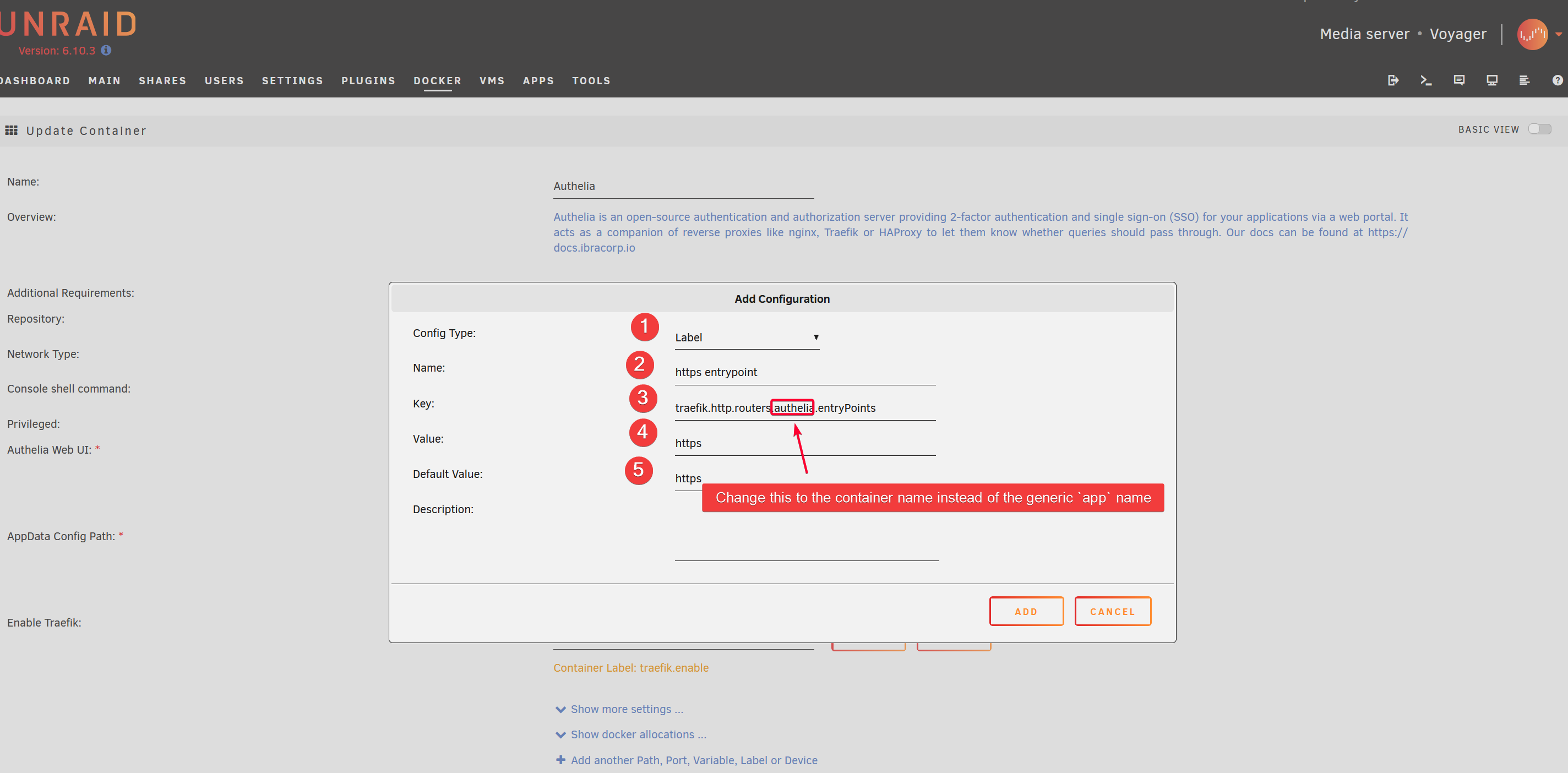Click the empty Description text area
The image size is (1568, 773).
pyautogui.click(x=807, y=530)
